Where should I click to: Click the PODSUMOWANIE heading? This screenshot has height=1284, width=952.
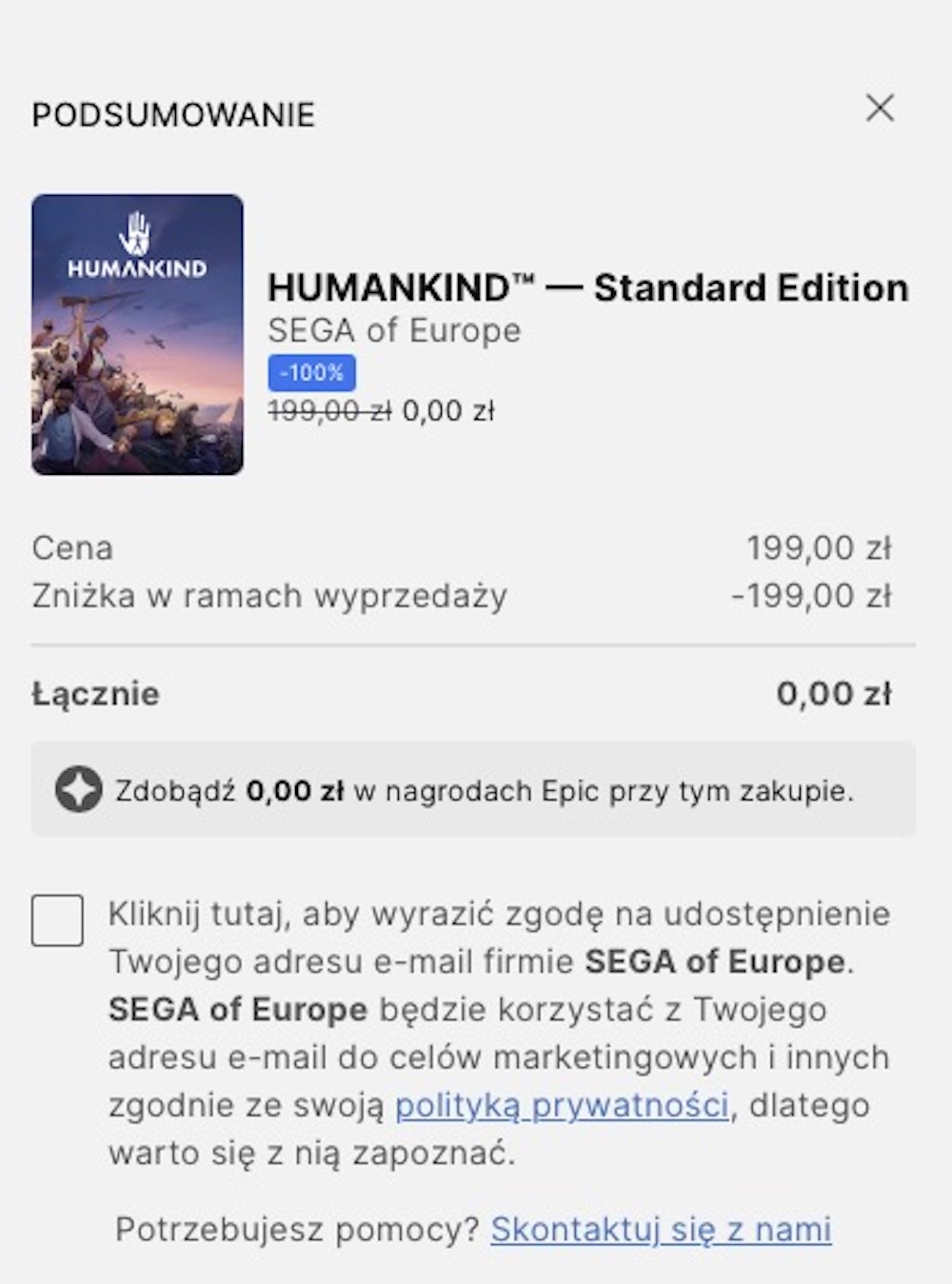click(173, 115)
